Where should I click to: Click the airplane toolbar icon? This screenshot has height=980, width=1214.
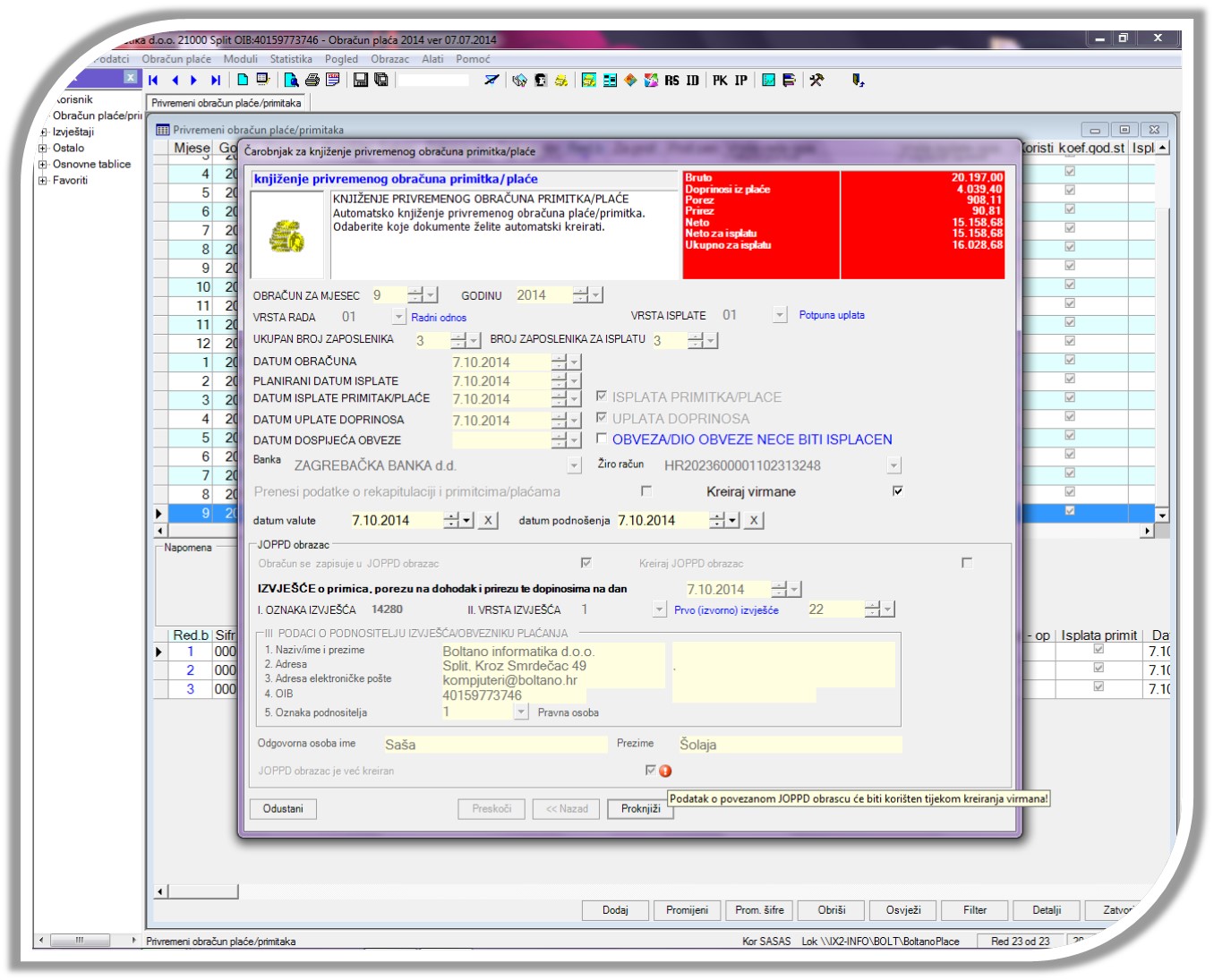tap(492, 81)
